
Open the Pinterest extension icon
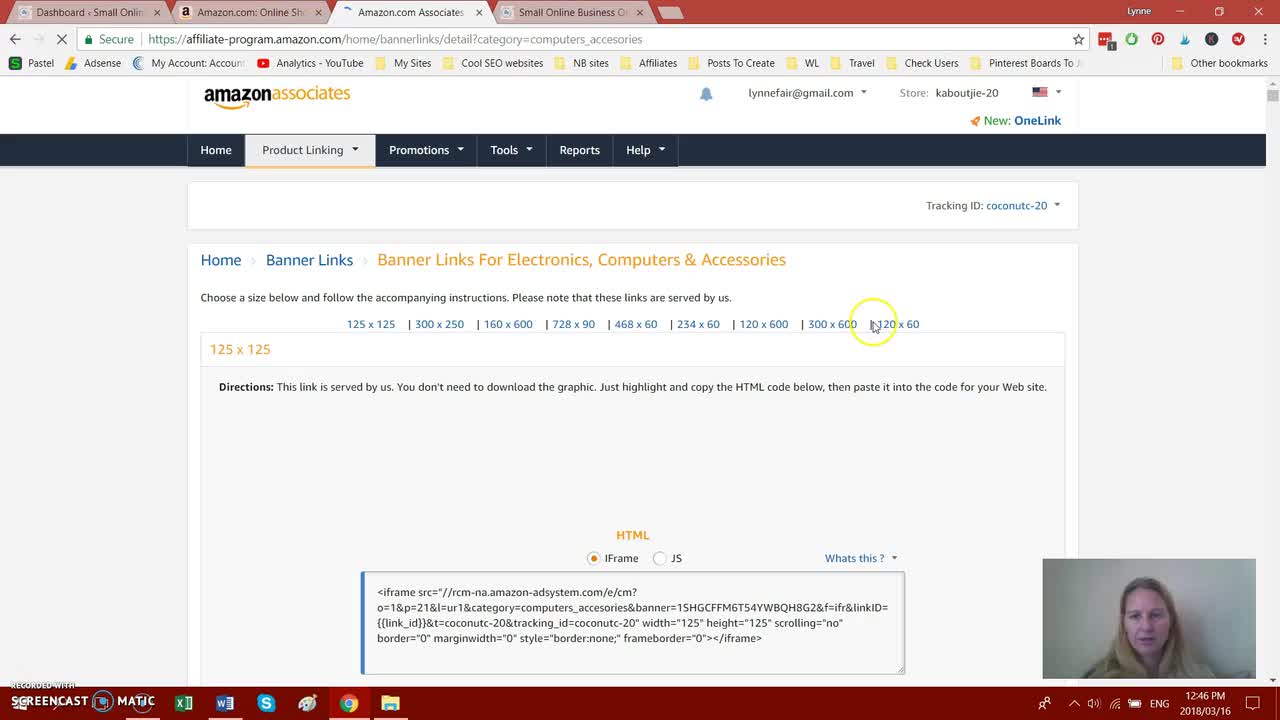pos(1158,39)
